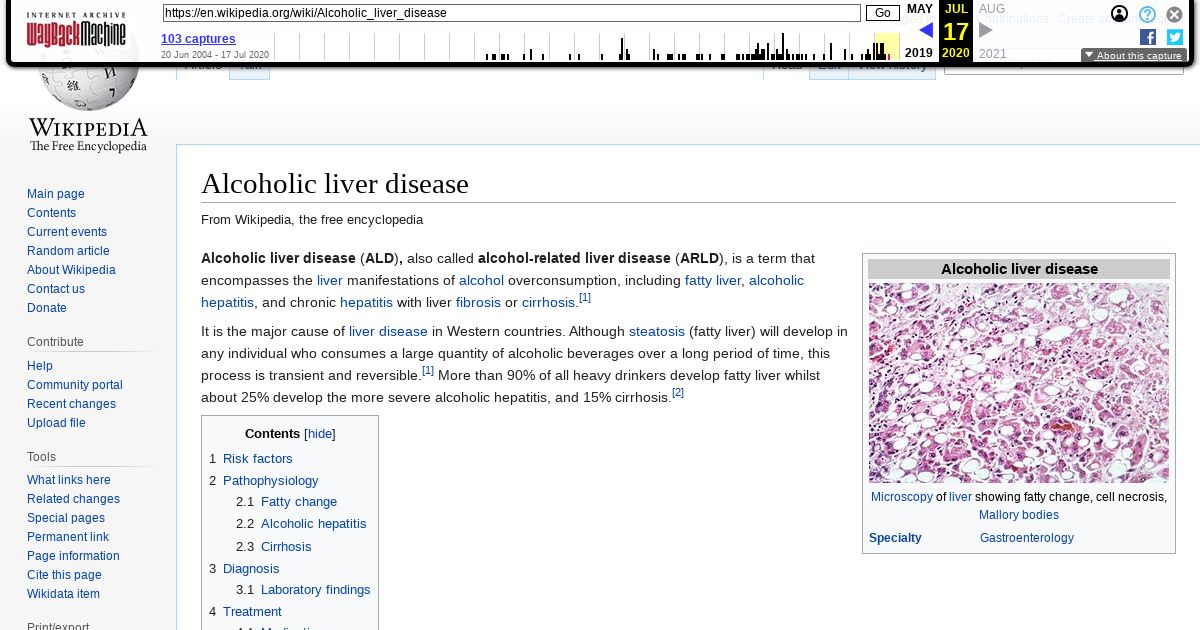Screen dimensions: 1200x630
Task: Open Specialty link in infobox
Action: point(895,538)
